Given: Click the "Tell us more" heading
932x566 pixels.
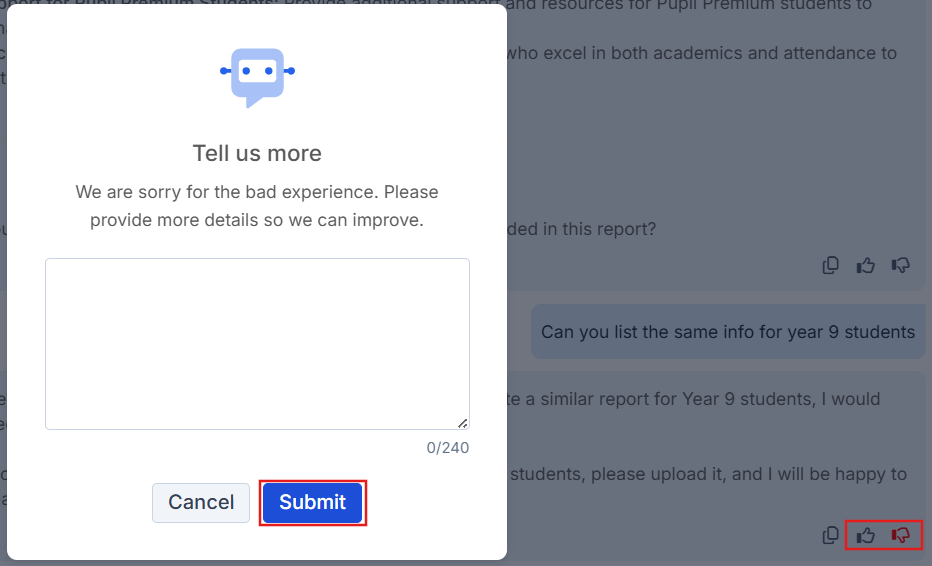Looking at the screenshot, I should click(257, 153).
